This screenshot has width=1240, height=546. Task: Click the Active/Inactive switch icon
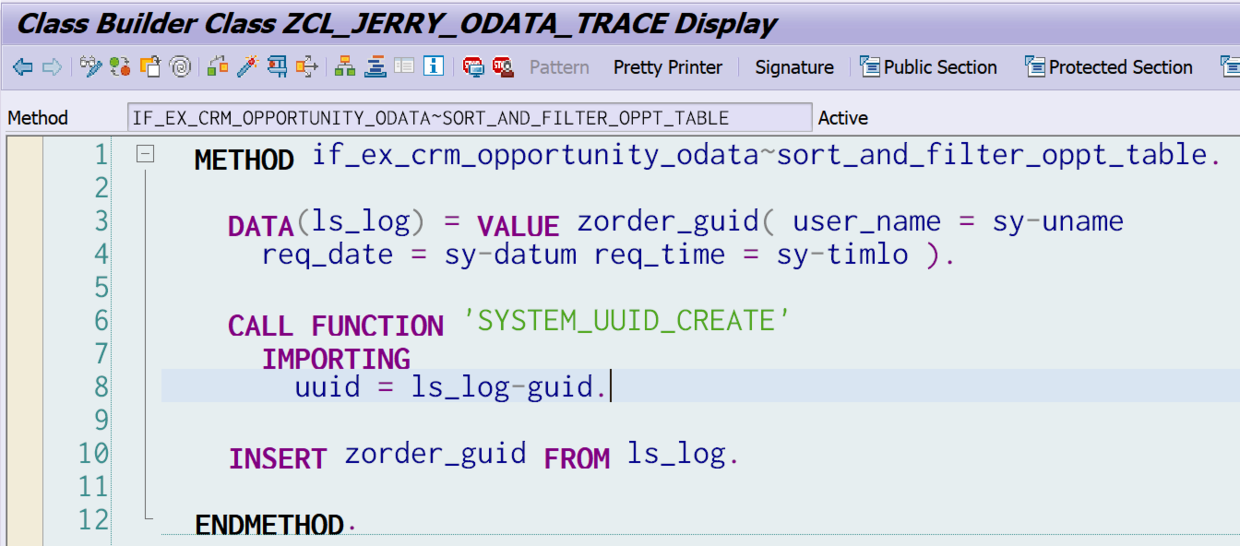(x=120, y=67)
